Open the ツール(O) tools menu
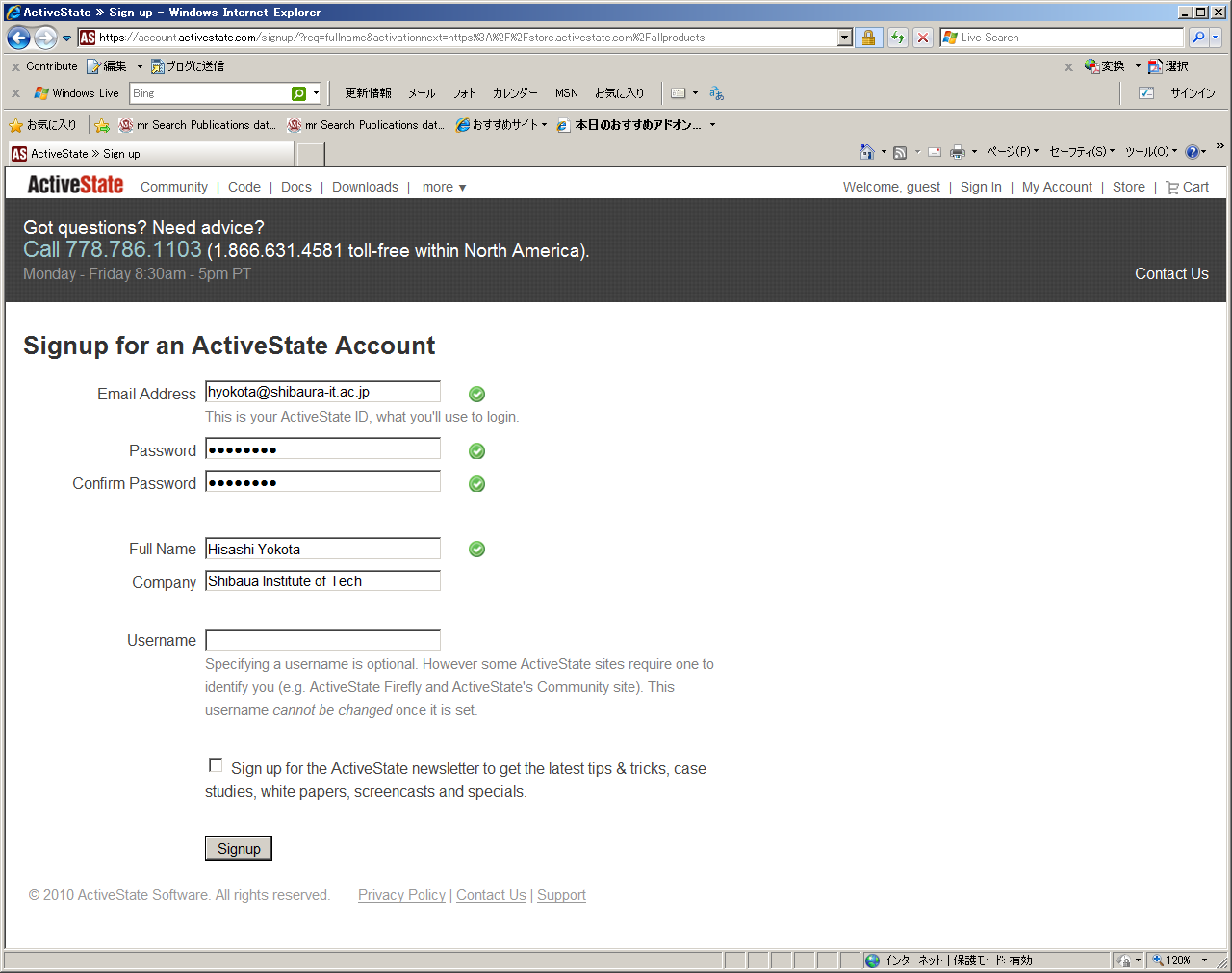The width and height of the screenshot is (1232, 973). coord(1150,152)
